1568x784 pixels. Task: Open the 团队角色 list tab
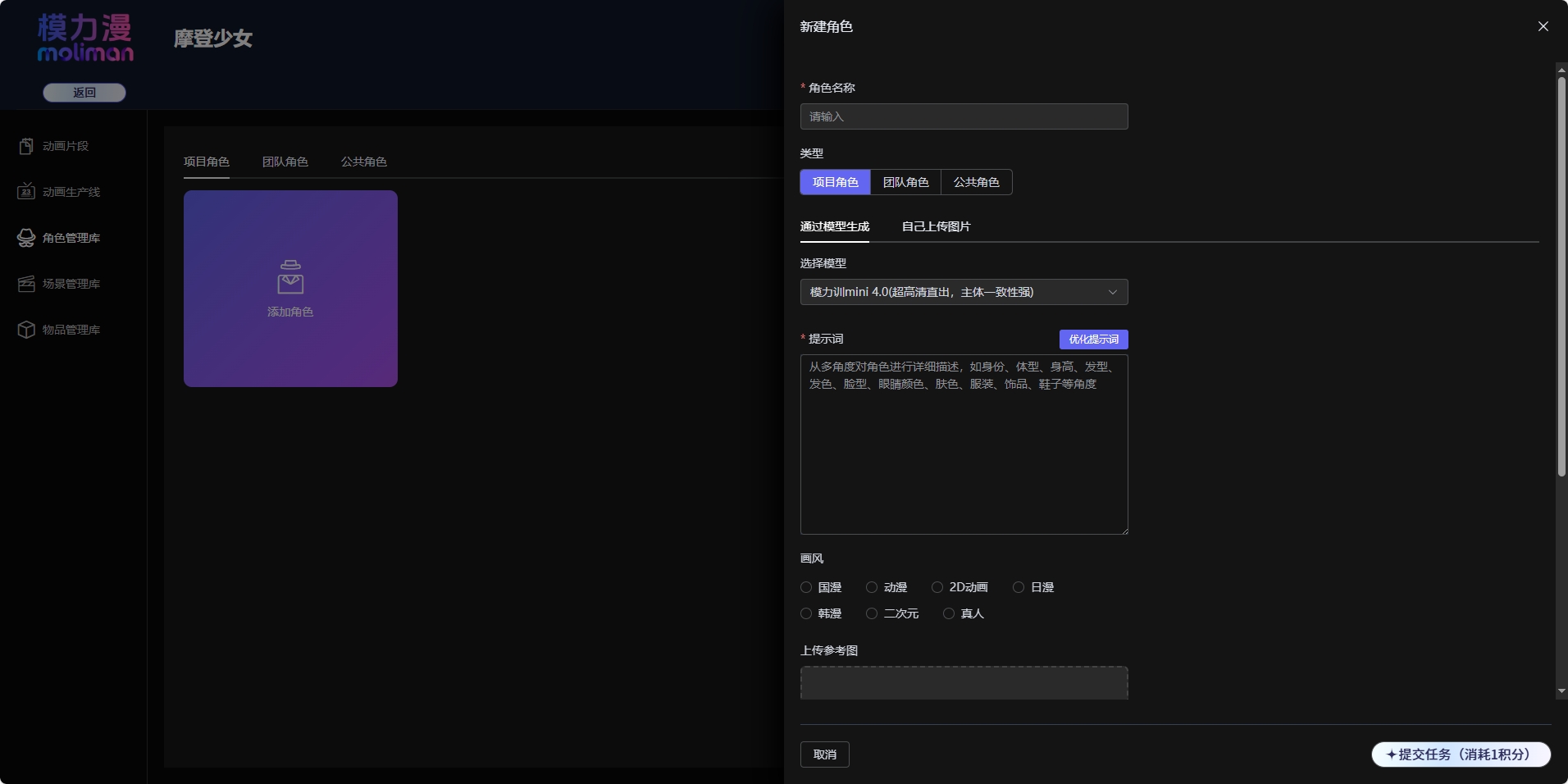[x=285, y=162]
